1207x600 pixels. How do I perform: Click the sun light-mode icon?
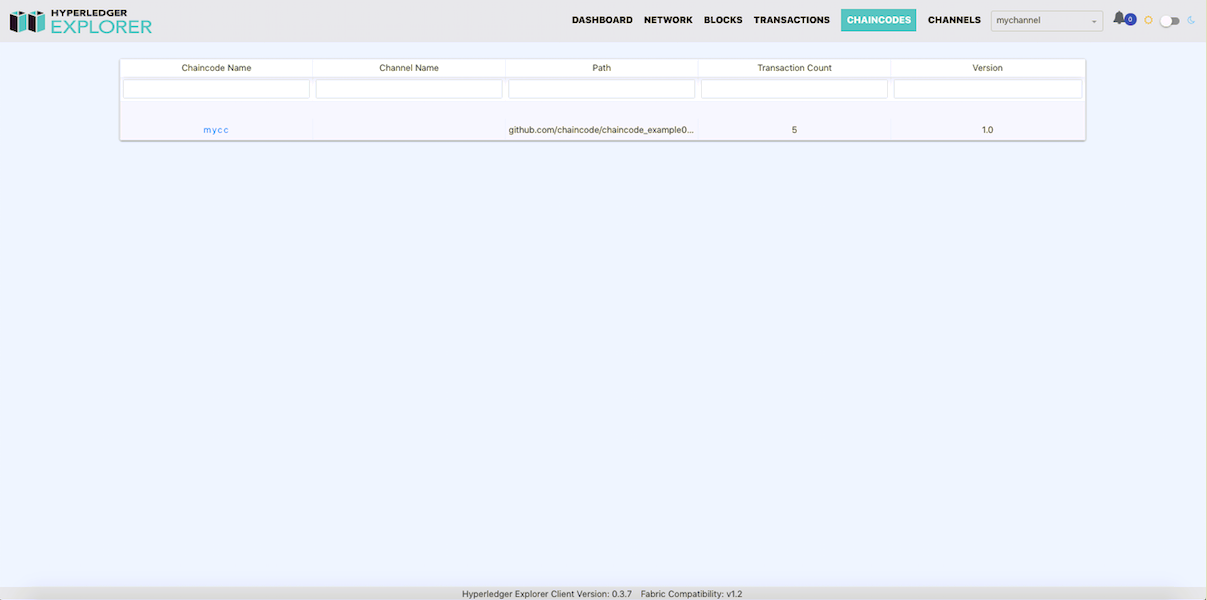pos(1148,20)
